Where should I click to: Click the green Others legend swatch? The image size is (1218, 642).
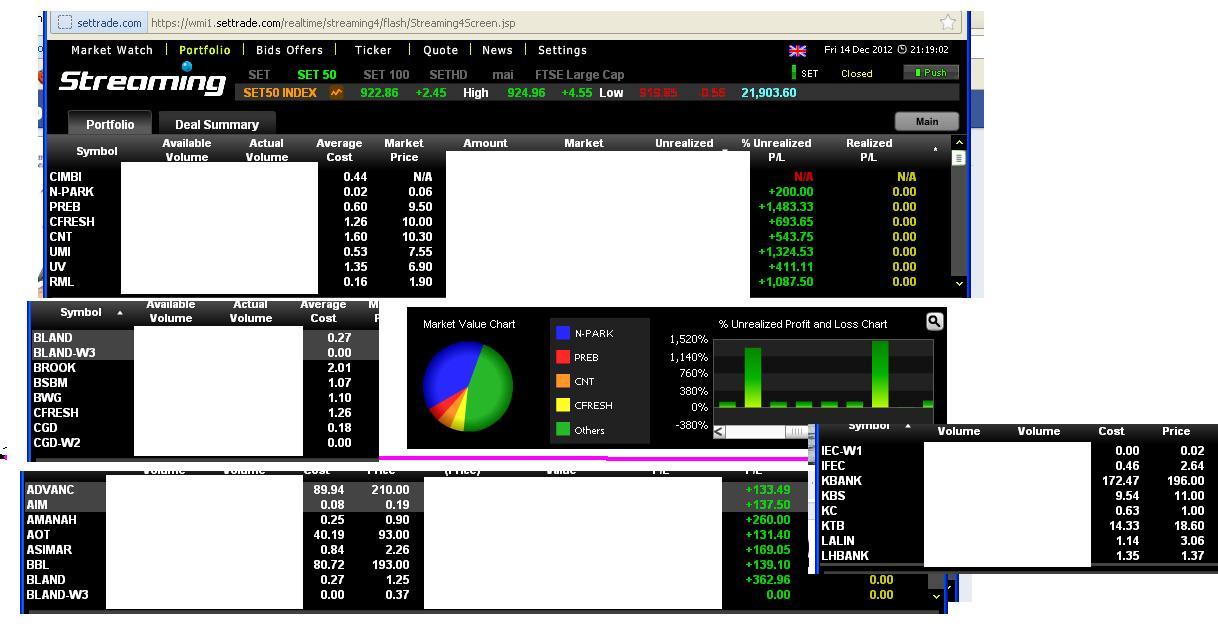(563, 430)
